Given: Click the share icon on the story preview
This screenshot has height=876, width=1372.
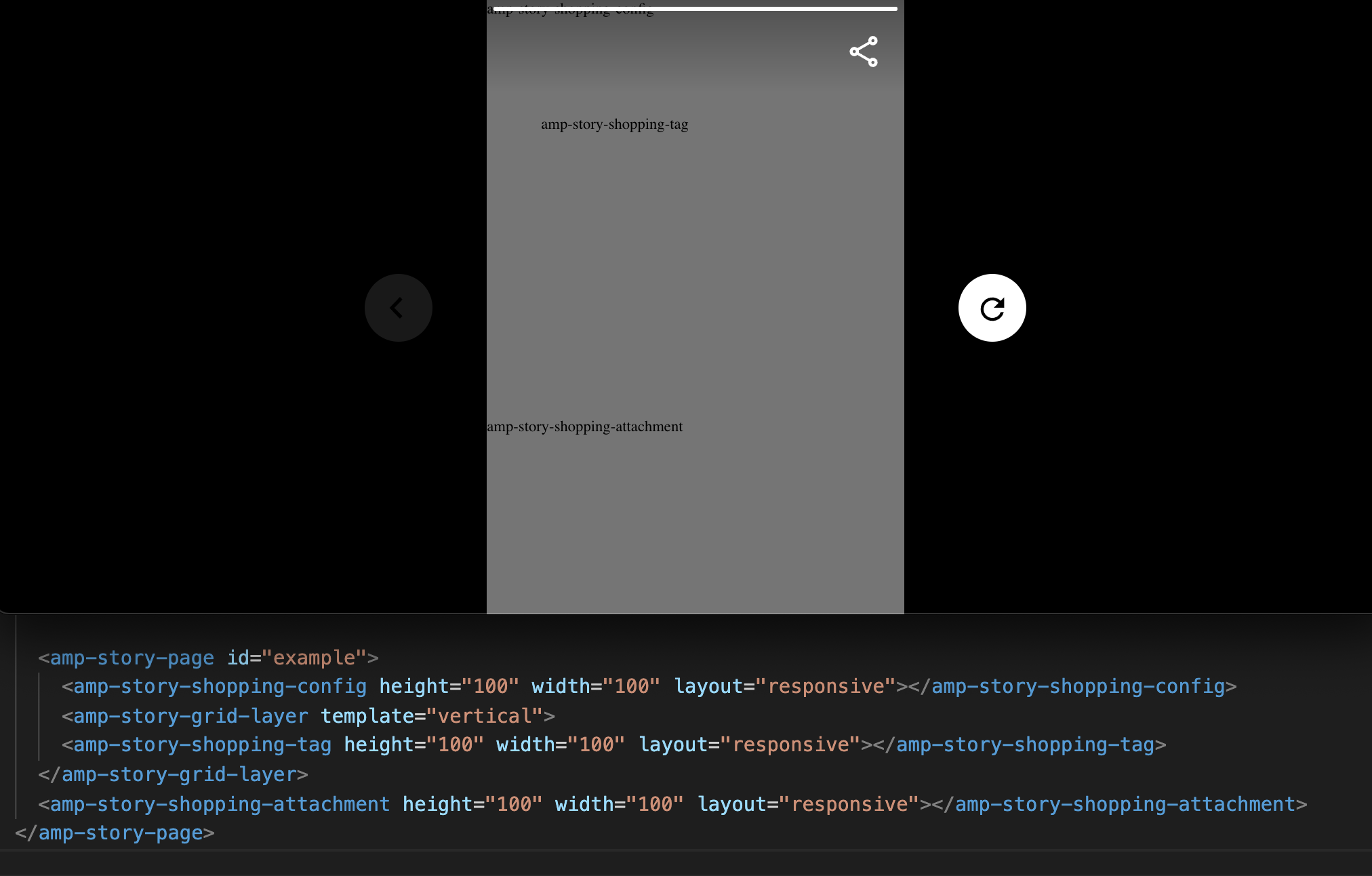Looking at the screenshot, I should pos(863,51).
